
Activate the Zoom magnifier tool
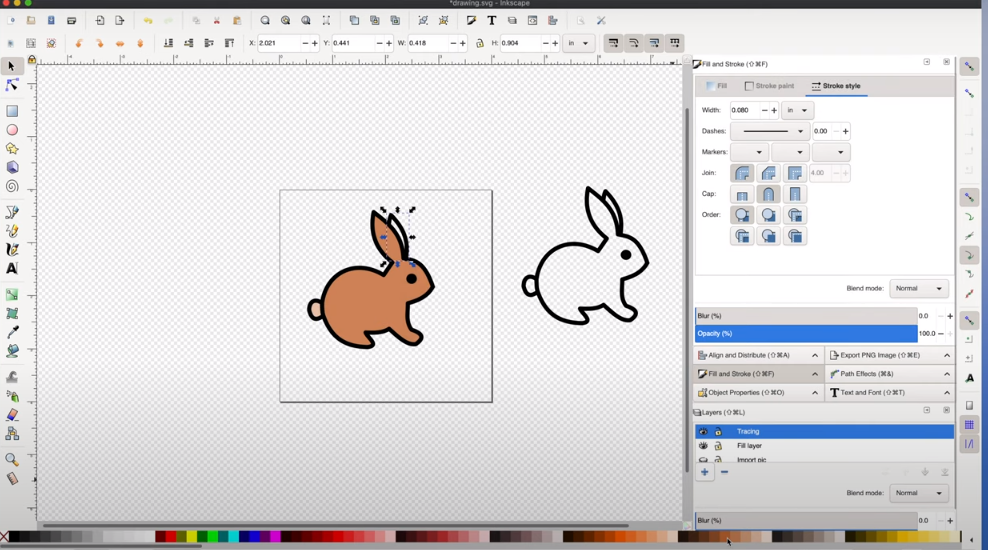point(11,460)
